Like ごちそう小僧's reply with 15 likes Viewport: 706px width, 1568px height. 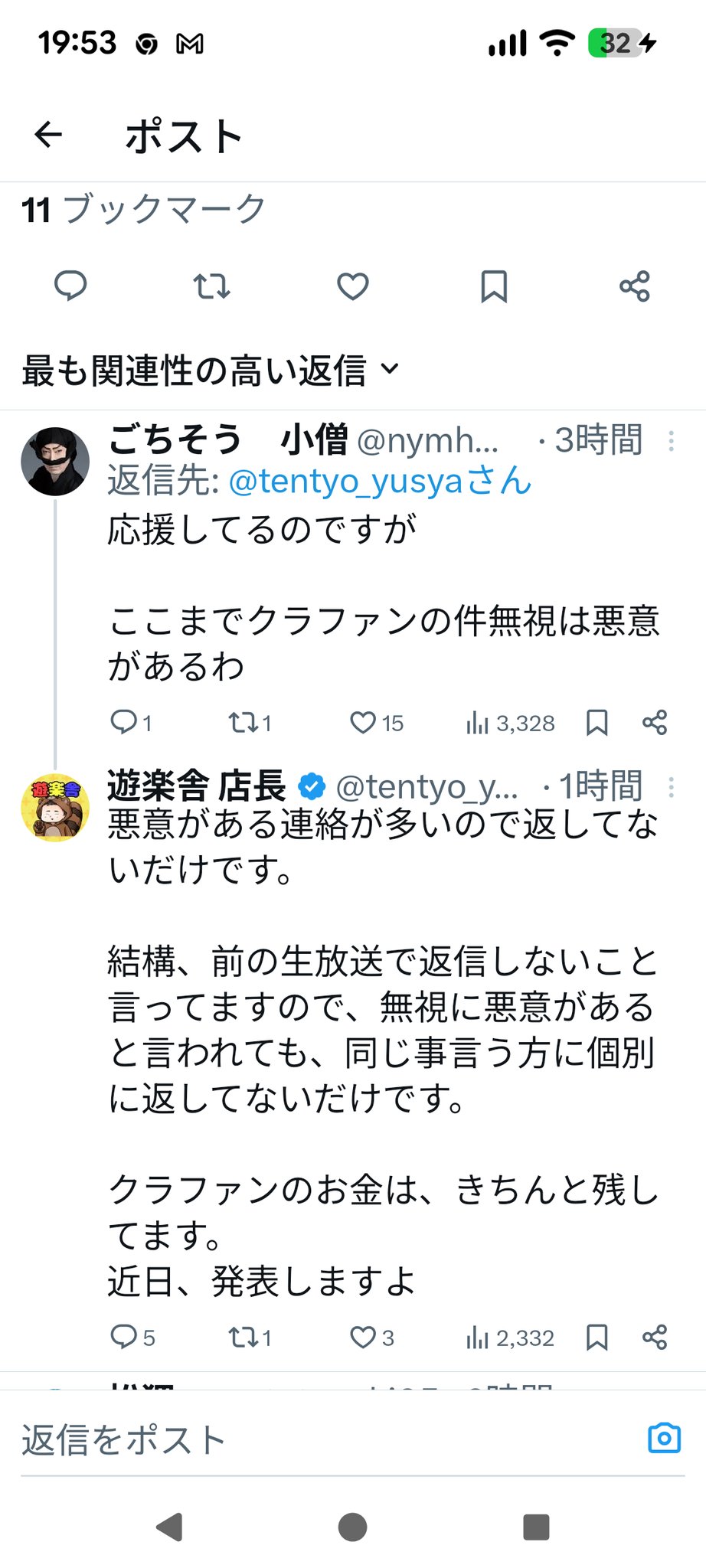pyautogui.click(x=363, y=723)
